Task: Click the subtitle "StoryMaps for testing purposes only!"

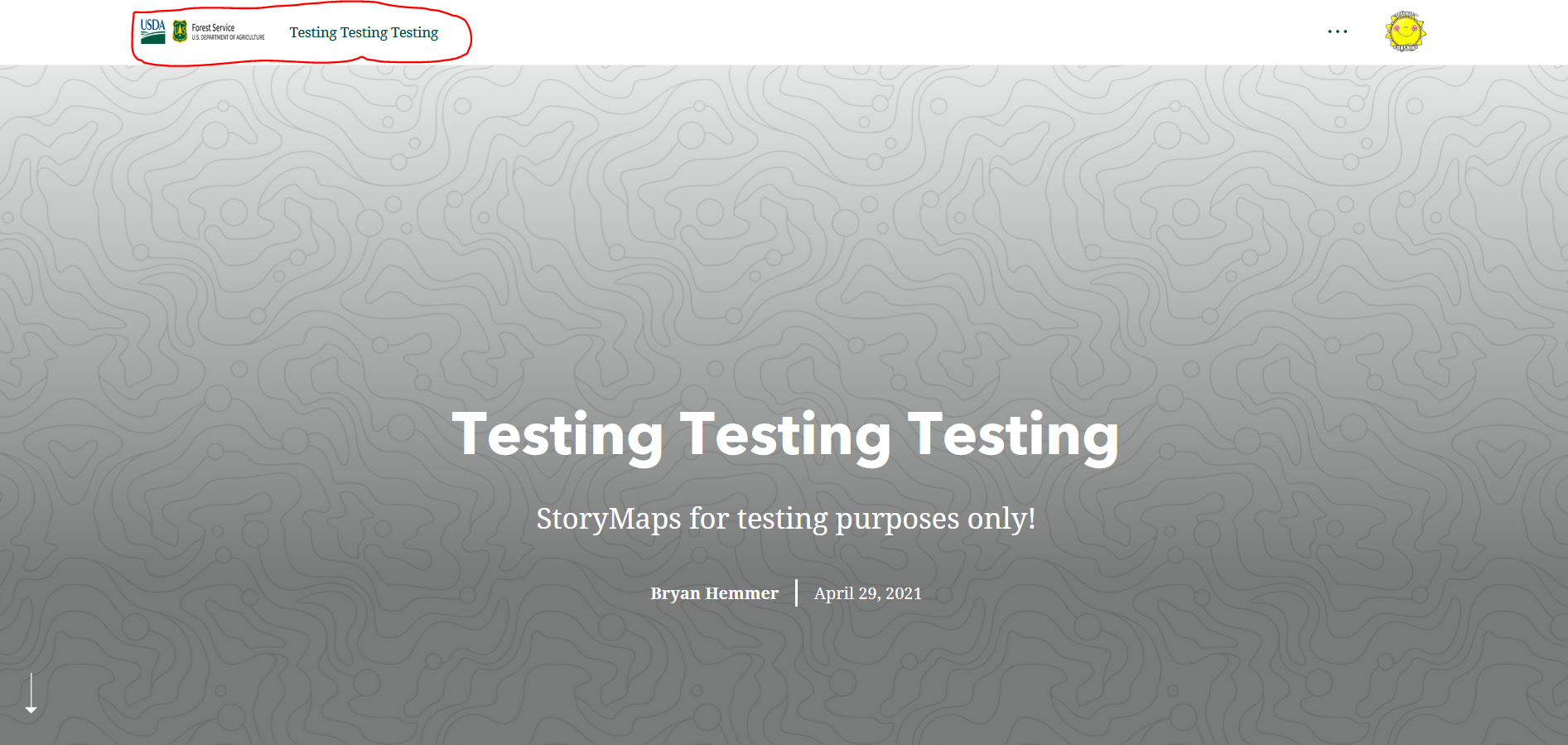Action: click(x=786, y=519)
